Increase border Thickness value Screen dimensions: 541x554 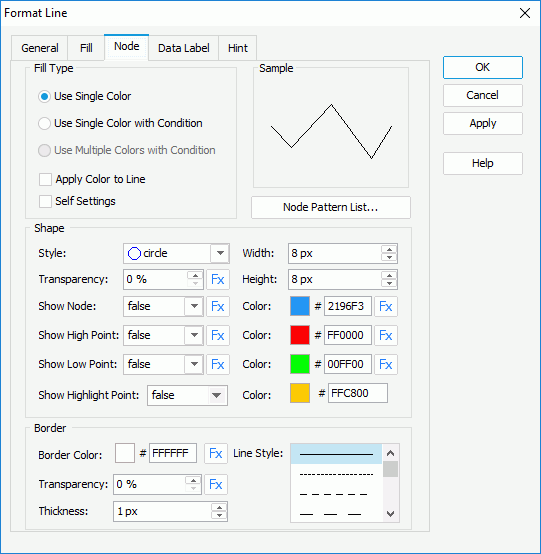click(x=219, y=507)
